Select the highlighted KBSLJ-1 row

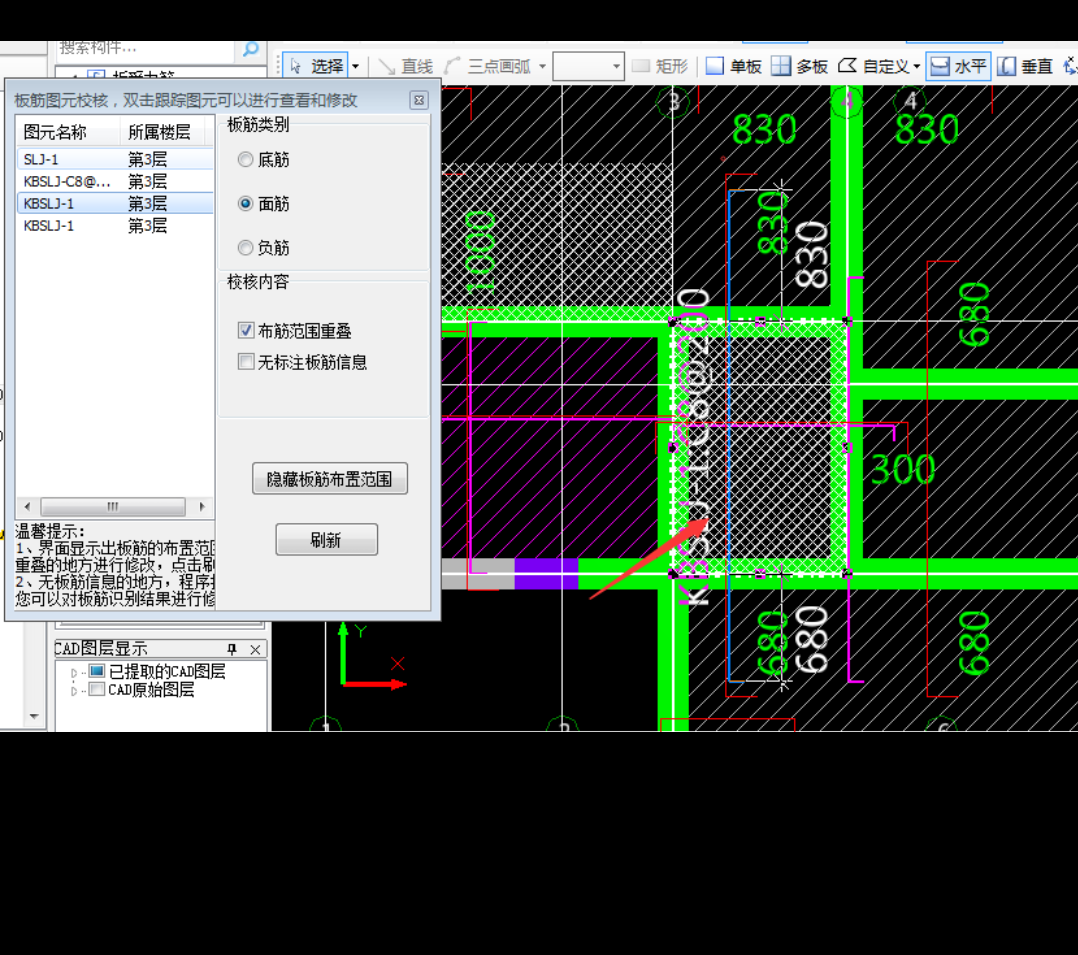[115, 204]
